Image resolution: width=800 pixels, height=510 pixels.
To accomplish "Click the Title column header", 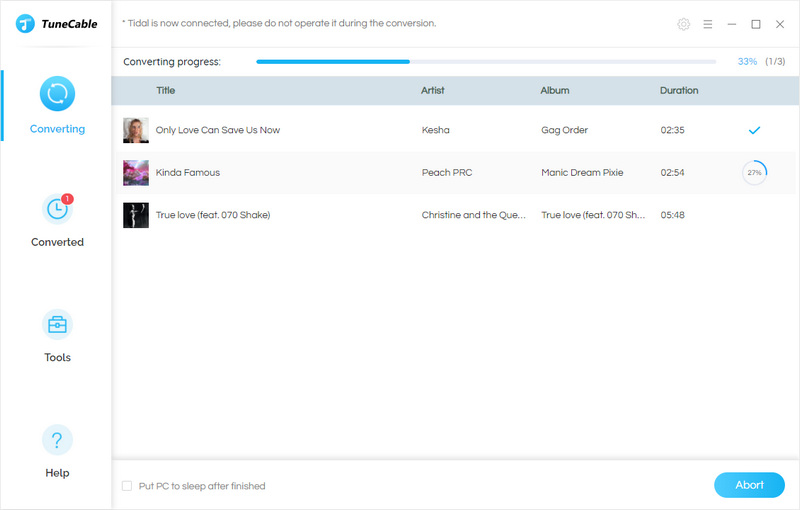I will (165, 90).
